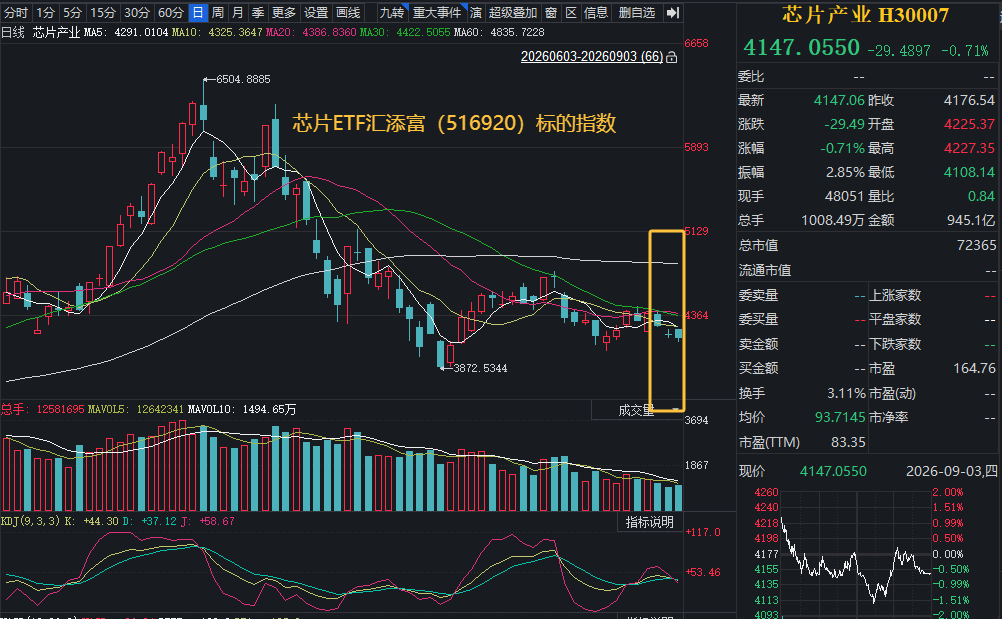
Task: Click the 现手 value 48051
Action: click(845, 196)
